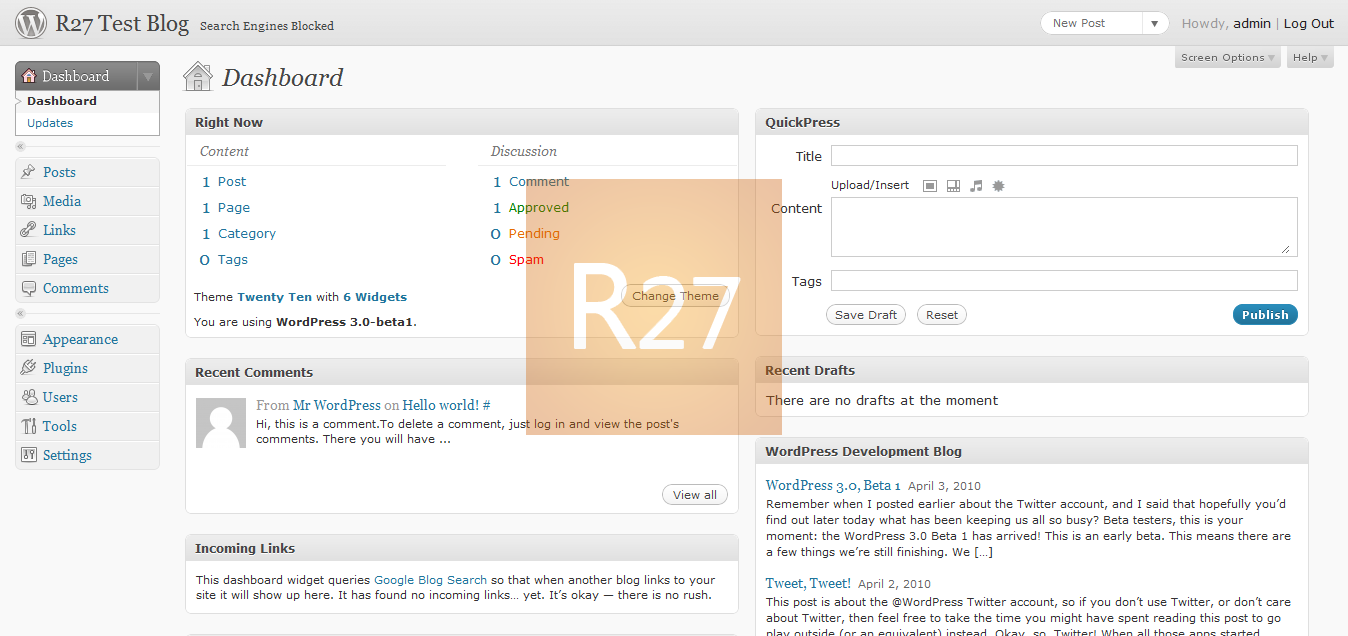Screen dimensions: 1348x636
Task: Click the Appearance icon in sidebar
Action: [x=28, y=339]
